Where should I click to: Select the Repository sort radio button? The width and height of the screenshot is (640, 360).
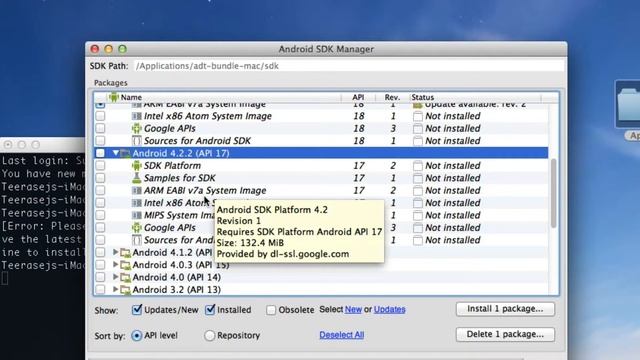pyautogui.click(x=209, y=336)
